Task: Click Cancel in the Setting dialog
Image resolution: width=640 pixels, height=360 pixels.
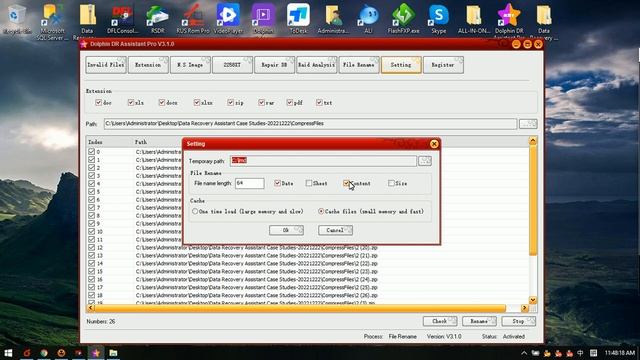Action: pos(335,230)
